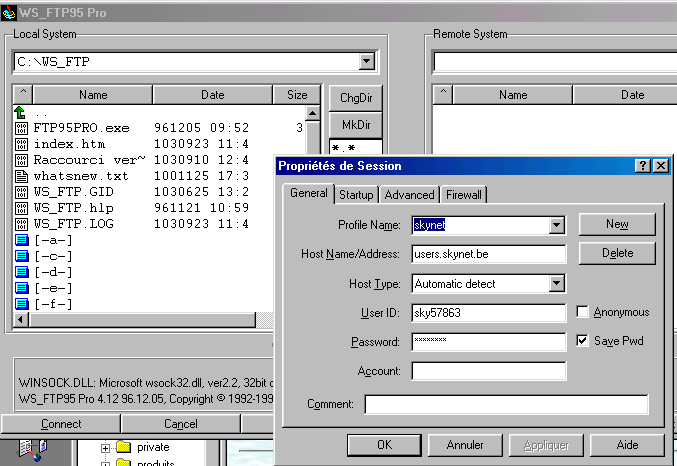The width and height of the screenshot is (677, 466).
Task: Sort local files by the Size column
Action: (297, 95)
